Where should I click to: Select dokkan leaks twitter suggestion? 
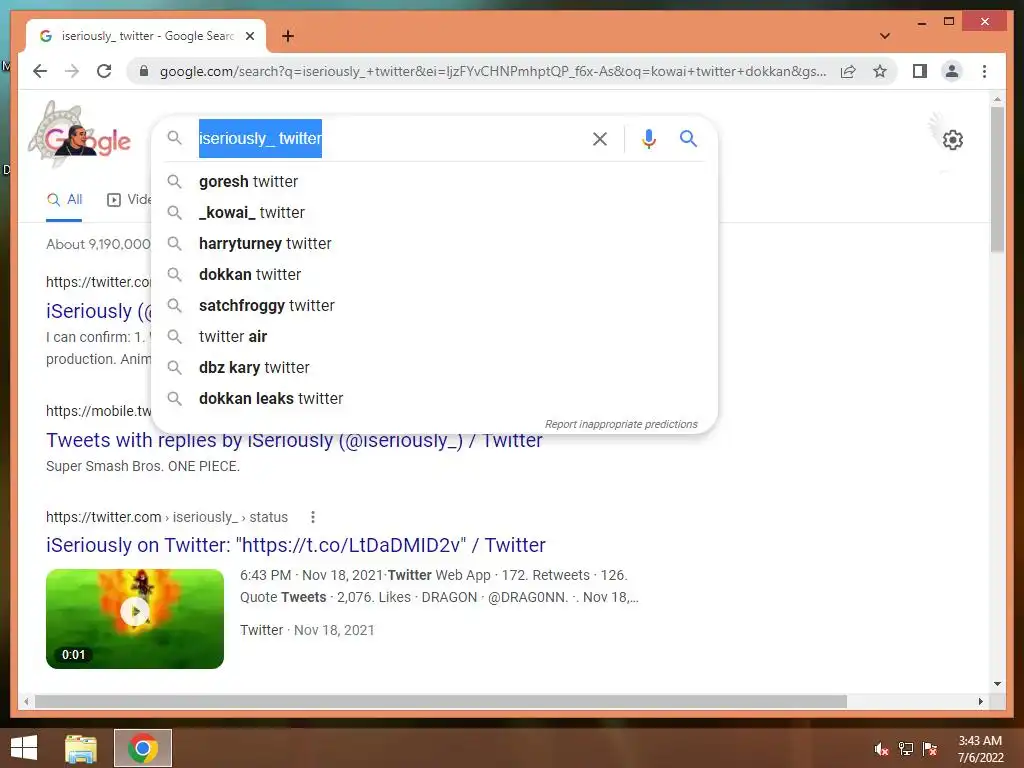(x=434, y=398)
